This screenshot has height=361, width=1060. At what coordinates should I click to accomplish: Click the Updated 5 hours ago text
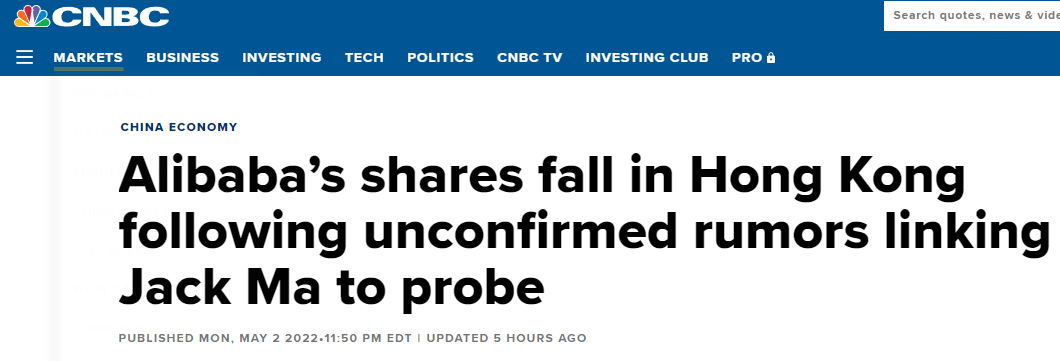coord(506,337)
